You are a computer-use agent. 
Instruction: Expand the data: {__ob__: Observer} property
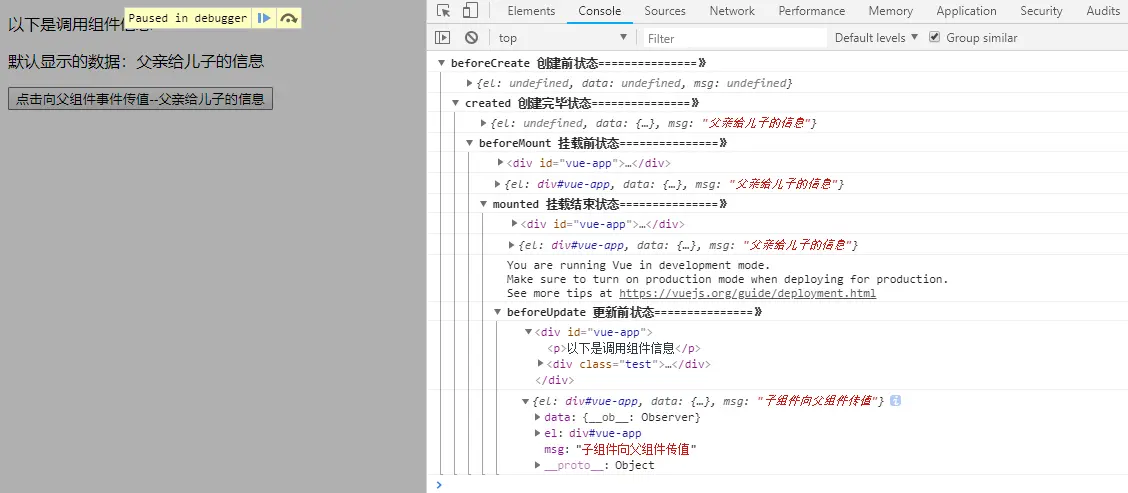537,417
